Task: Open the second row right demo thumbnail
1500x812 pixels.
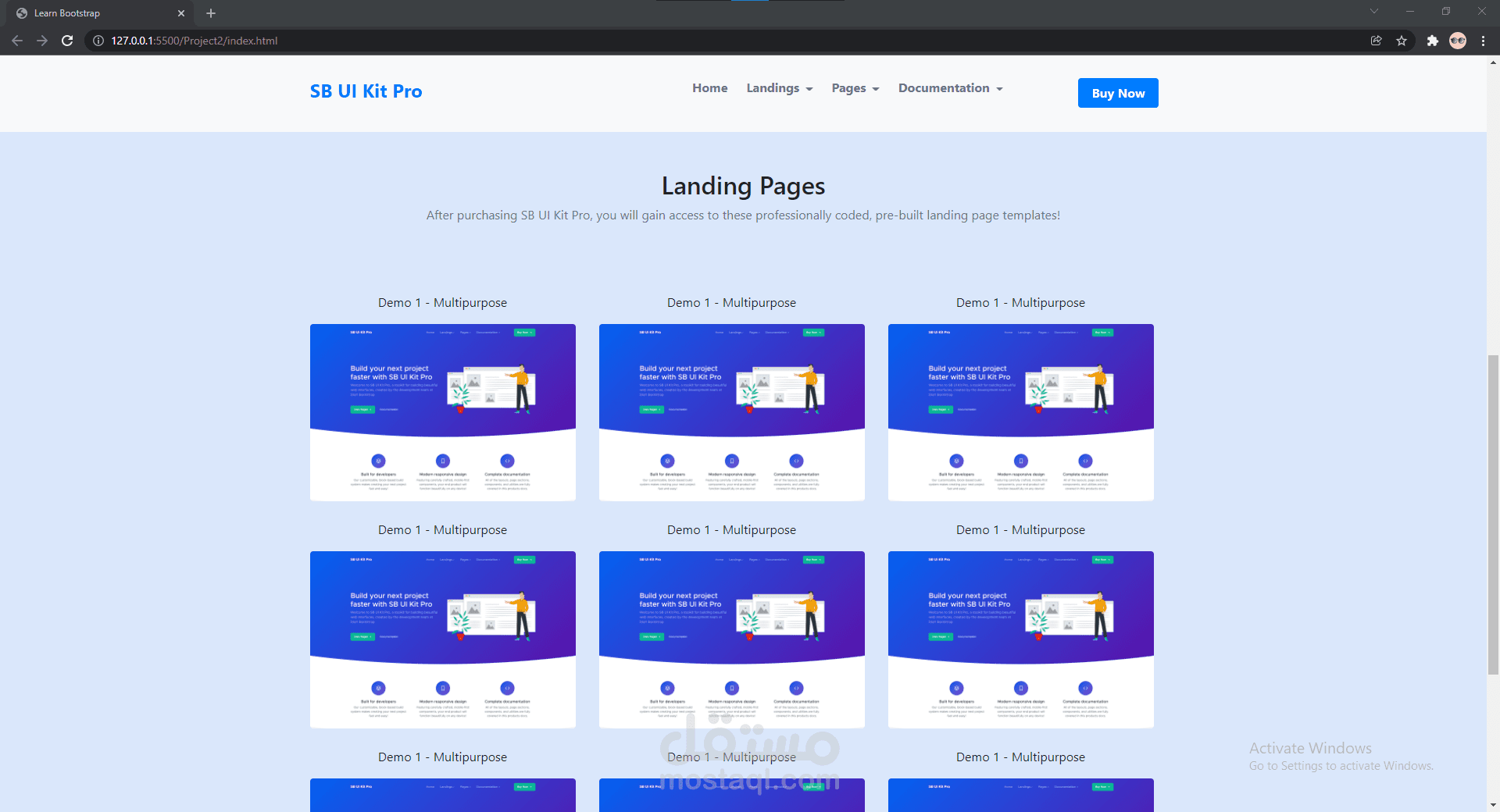Action: pyautogui.click(x=1021, y=639)
